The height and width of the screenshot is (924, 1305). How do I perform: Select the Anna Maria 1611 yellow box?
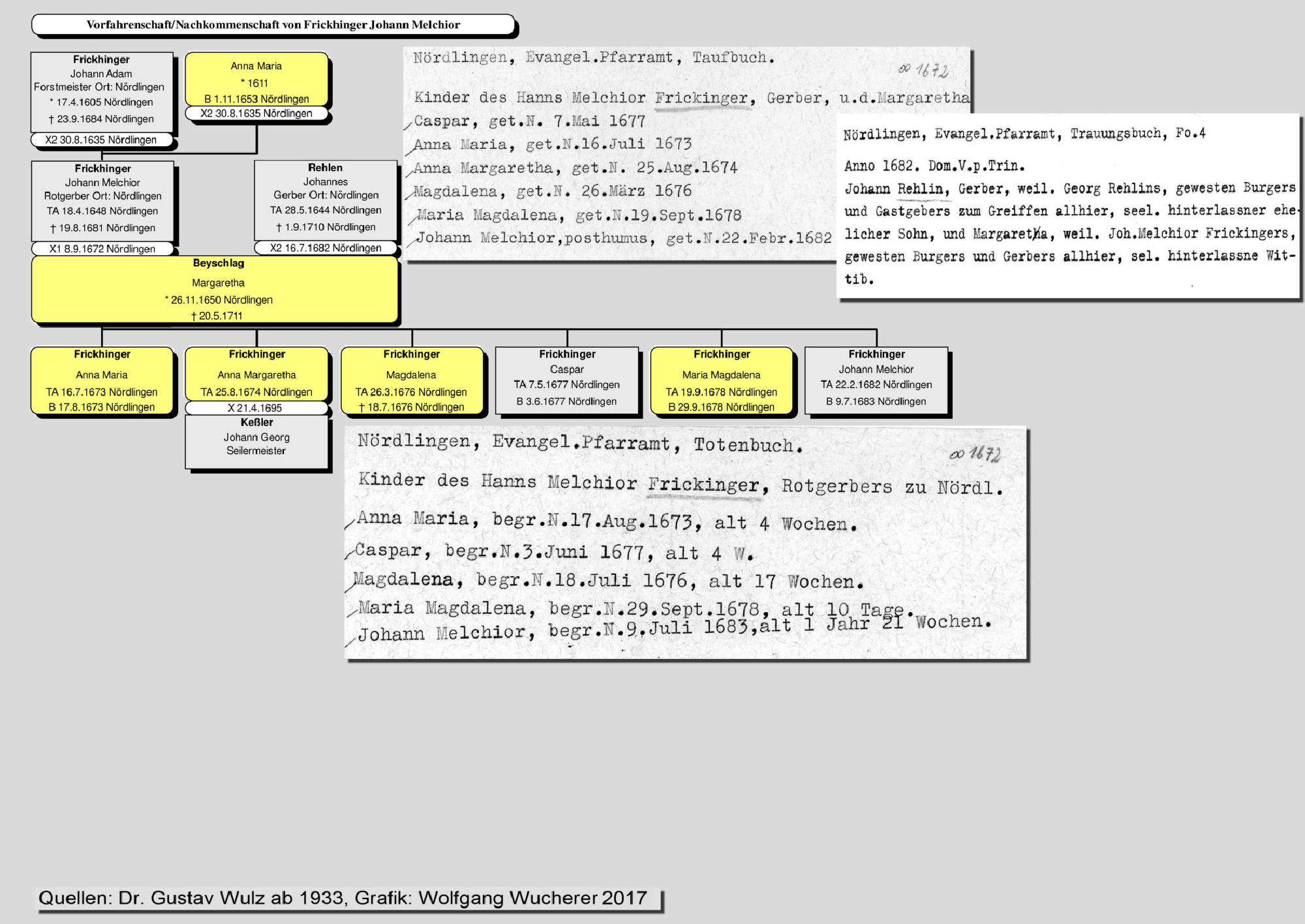coord(256,80)
